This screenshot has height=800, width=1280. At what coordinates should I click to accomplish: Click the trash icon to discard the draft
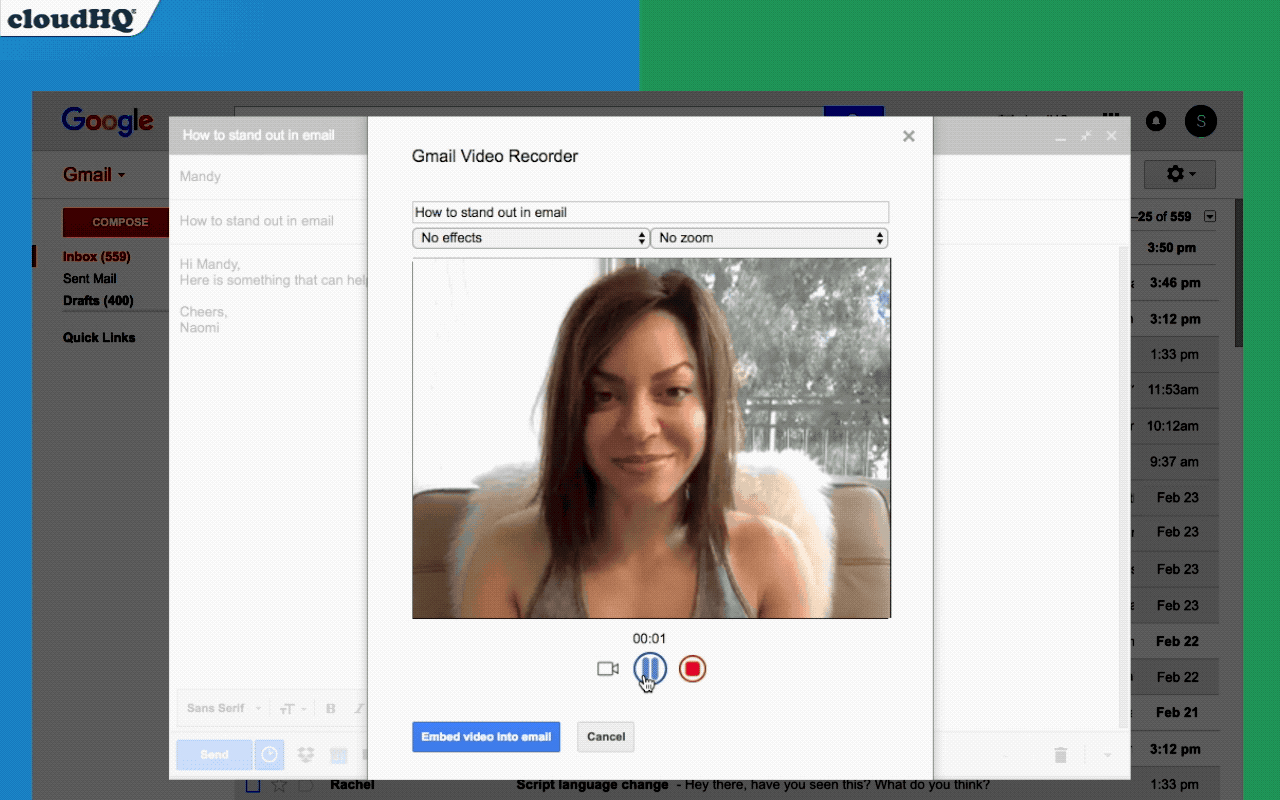(x=1060, y=754)
